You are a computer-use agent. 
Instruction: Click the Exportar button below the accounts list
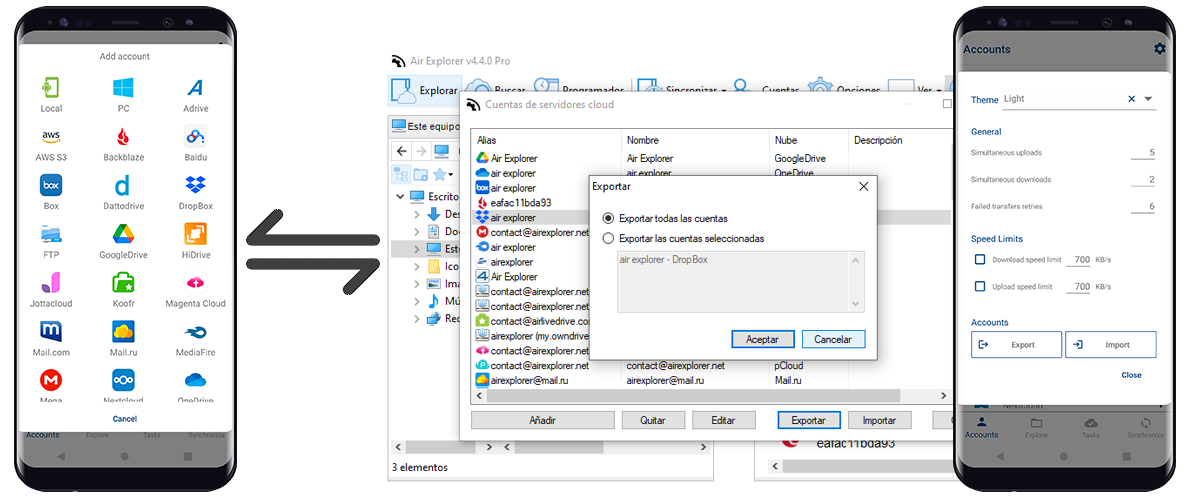click(809, 420)
